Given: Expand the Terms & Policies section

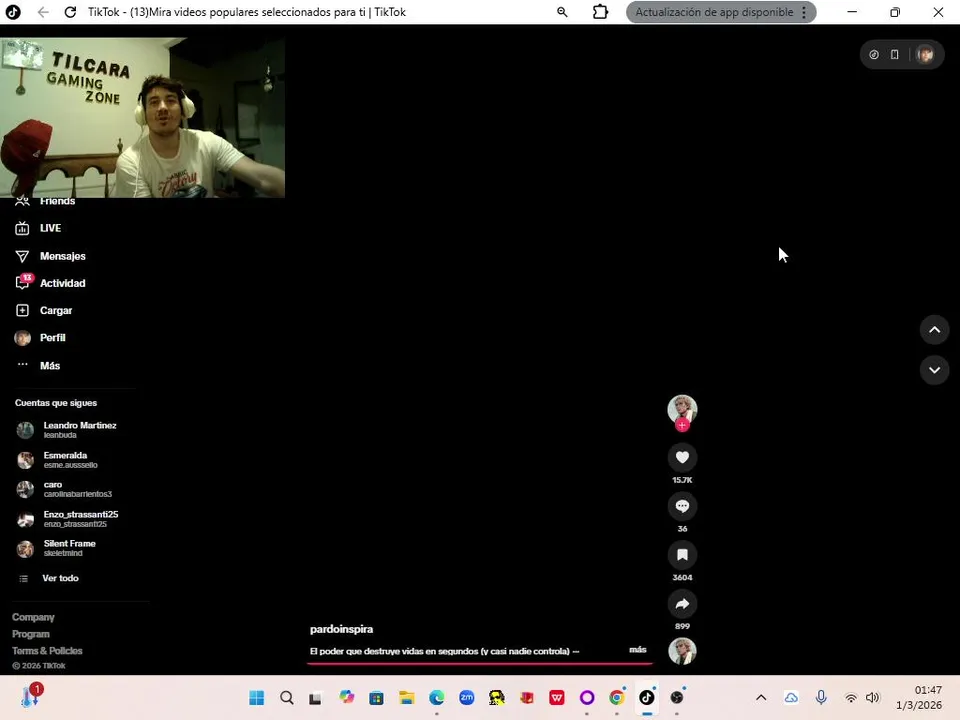Looking at the screenshot, I should [x=47, y=651].
